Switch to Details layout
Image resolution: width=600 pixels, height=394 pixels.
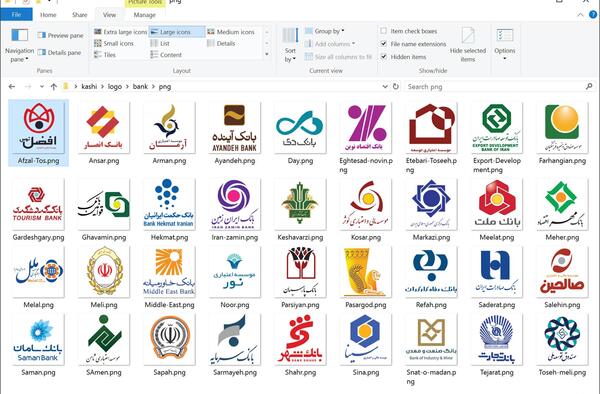point(221,43)
